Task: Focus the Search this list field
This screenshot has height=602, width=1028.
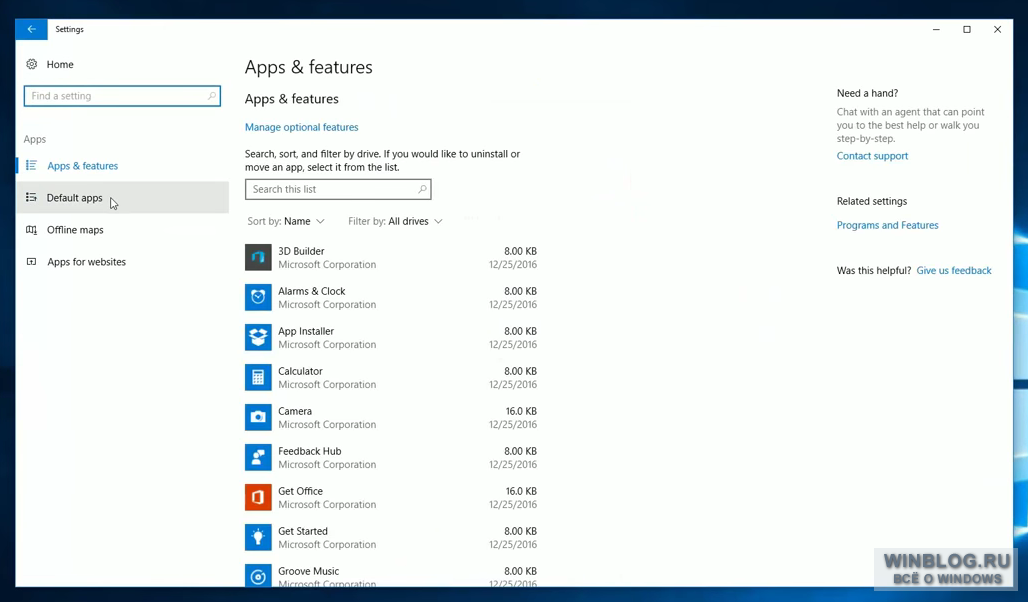Action: coord(338,190)
